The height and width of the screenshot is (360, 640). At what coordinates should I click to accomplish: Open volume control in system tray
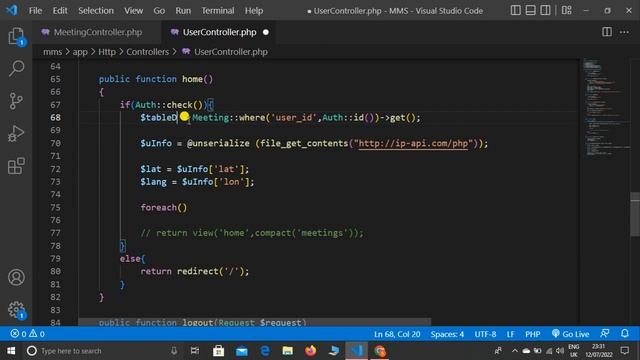click(x=560, y=351)
